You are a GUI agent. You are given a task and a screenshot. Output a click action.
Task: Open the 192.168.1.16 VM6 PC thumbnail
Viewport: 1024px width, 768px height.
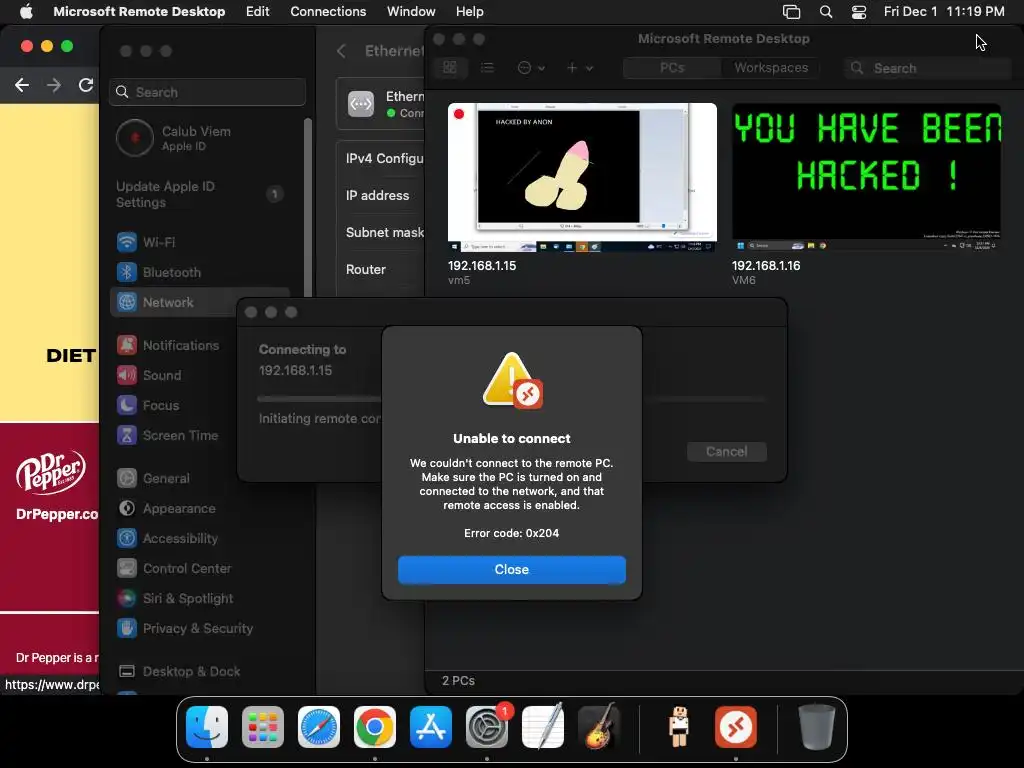[866, 178]
